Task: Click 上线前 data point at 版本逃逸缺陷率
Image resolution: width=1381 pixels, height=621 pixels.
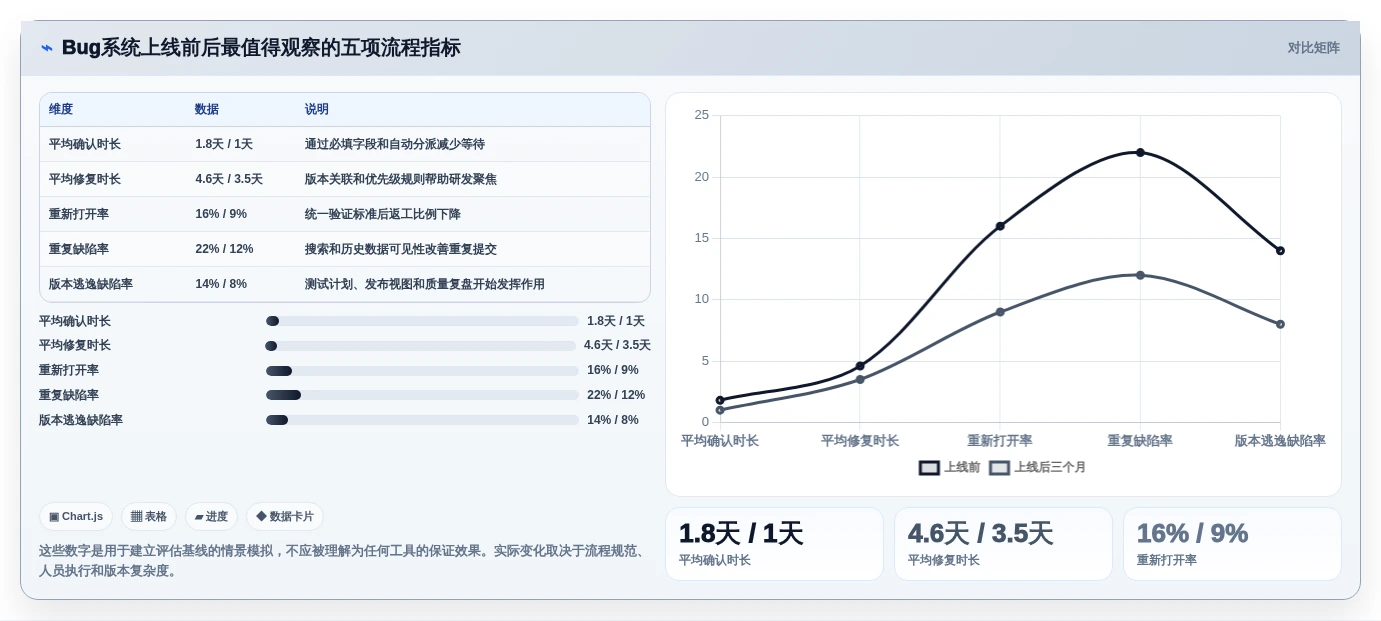Action: click(1280, 251)
